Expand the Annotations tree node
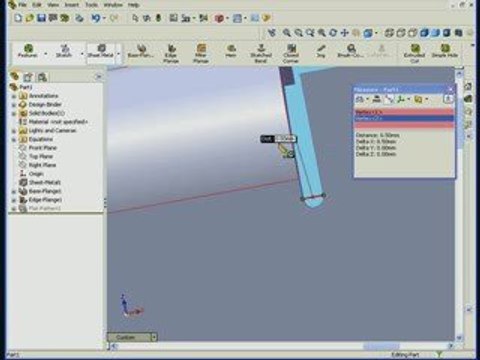This screenshot has height=360, width=480. pyautogui.click(x=14, y=96)
